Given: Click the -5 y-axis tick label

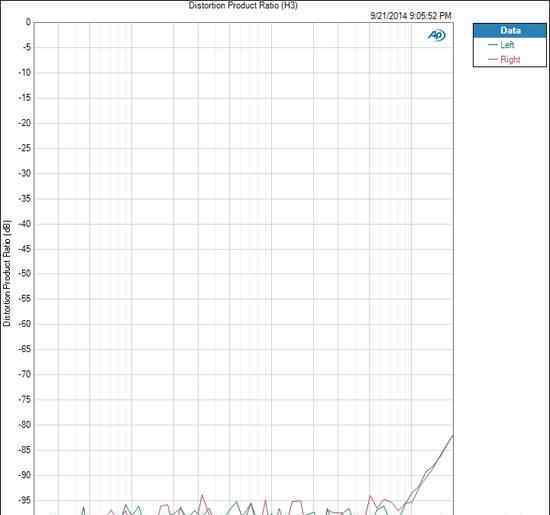Looking at the screenshot, I should pyautogui.click(x=25, y=47).
